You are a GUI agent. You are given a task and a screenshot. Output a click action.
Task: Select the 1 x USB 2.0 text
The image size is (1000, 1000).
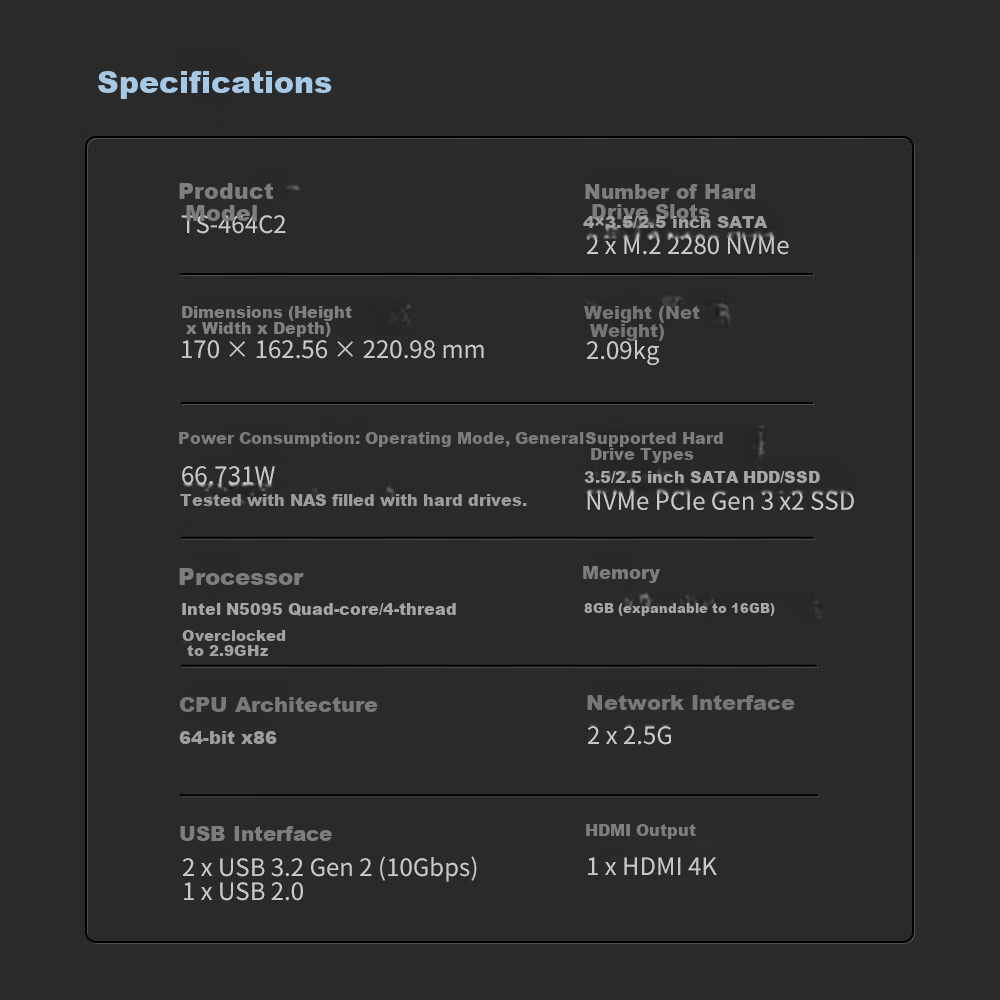[242, 892]
